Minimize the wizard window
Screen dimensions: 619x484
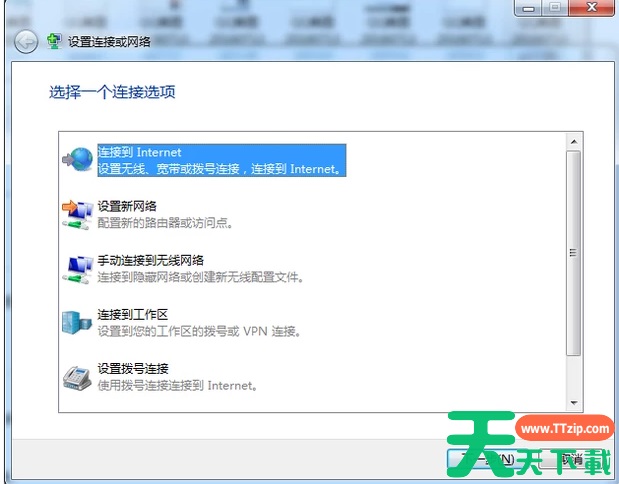[528, 8]
